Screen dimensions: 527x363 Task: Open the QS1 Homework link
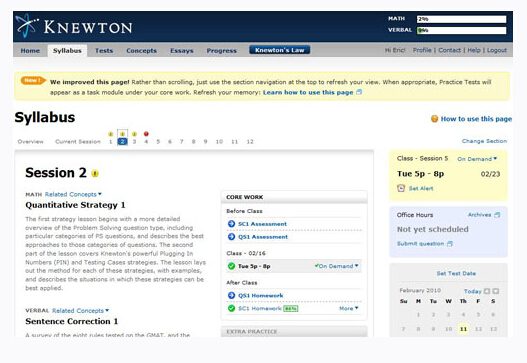(x=261, y=295)
